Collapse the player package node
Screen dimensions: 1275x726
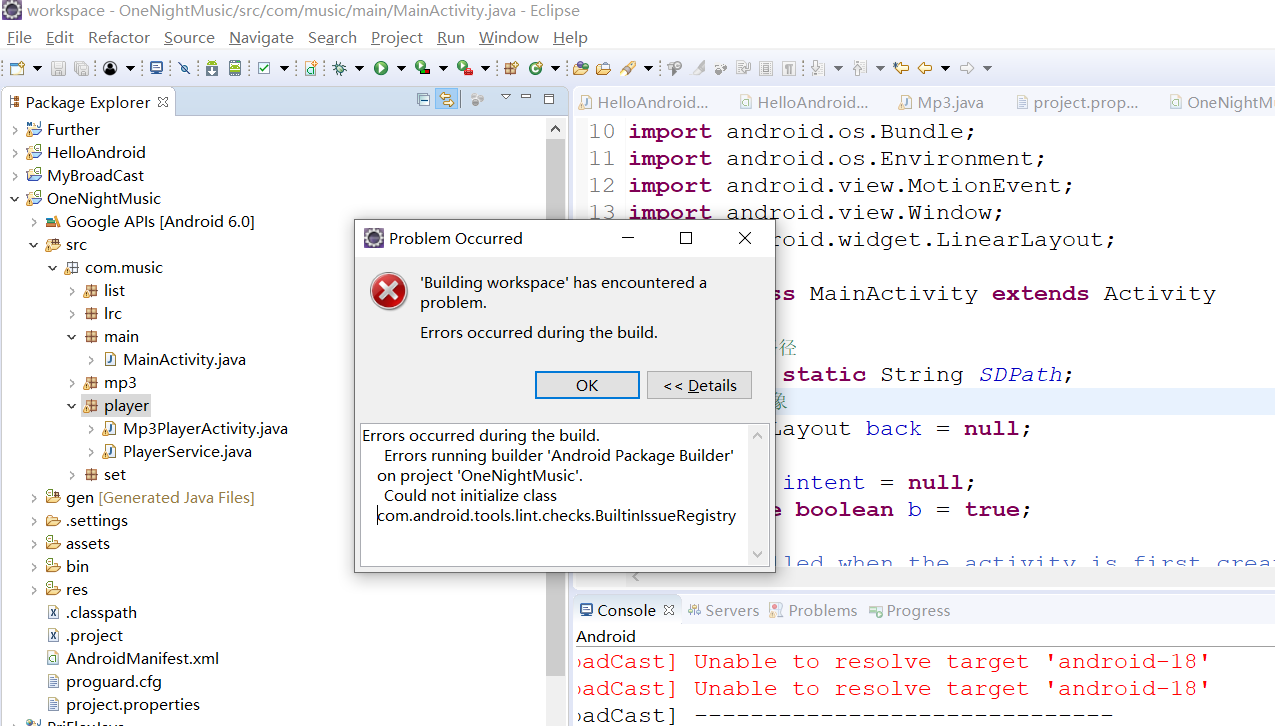coord(72,406)
